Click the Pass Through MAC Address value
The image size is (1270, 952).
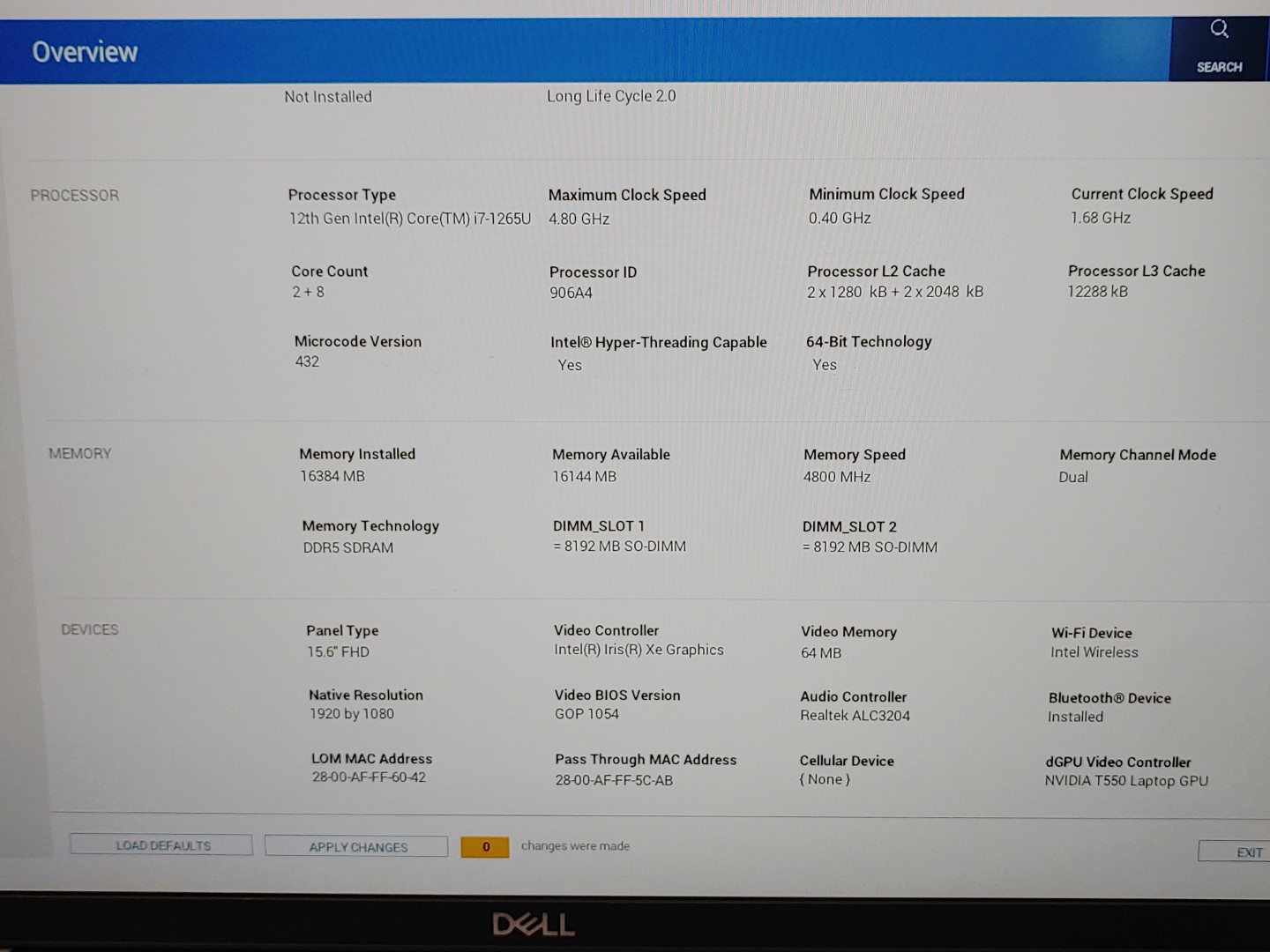click(x=614, y=780)
